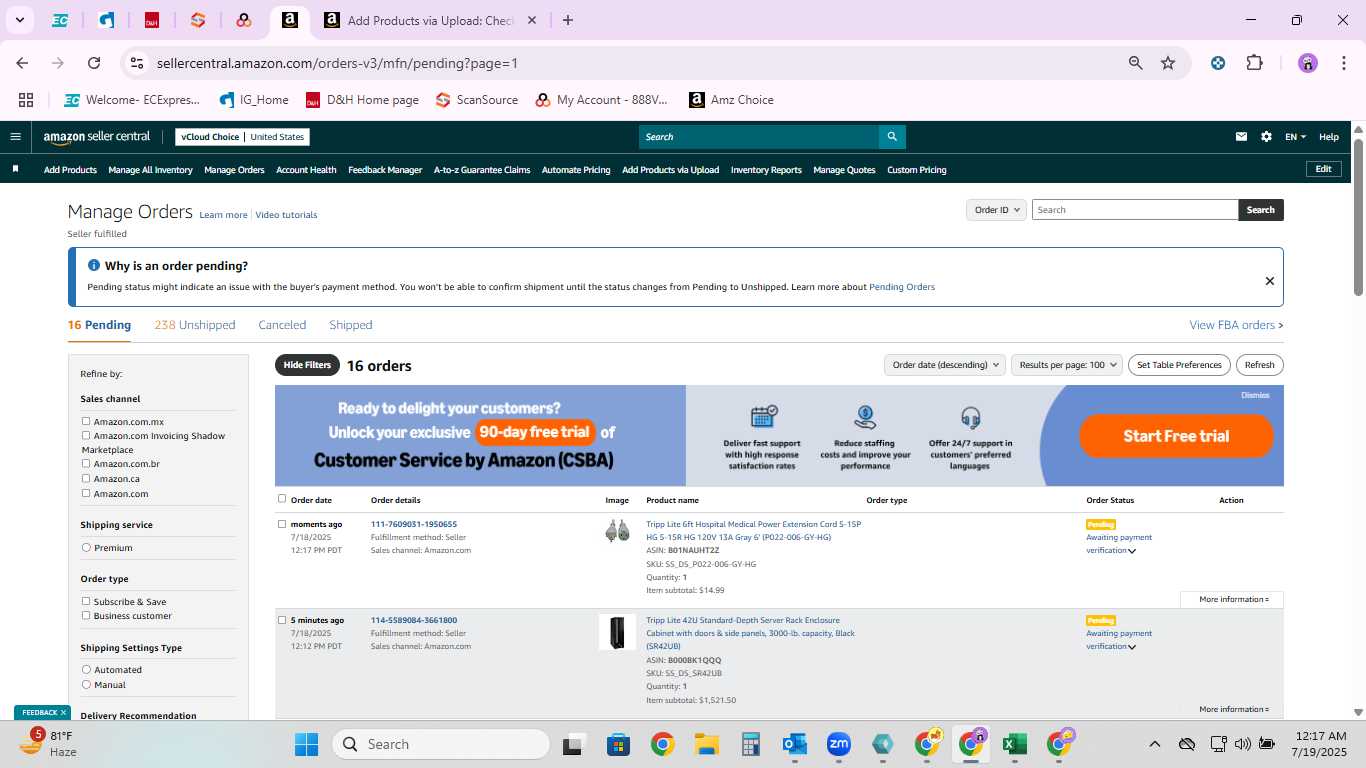Image resolution: width=1366 pixels, height=768 pixels.
Task: Check the Subscribe & Save order type
Action: tap(86, 602)
